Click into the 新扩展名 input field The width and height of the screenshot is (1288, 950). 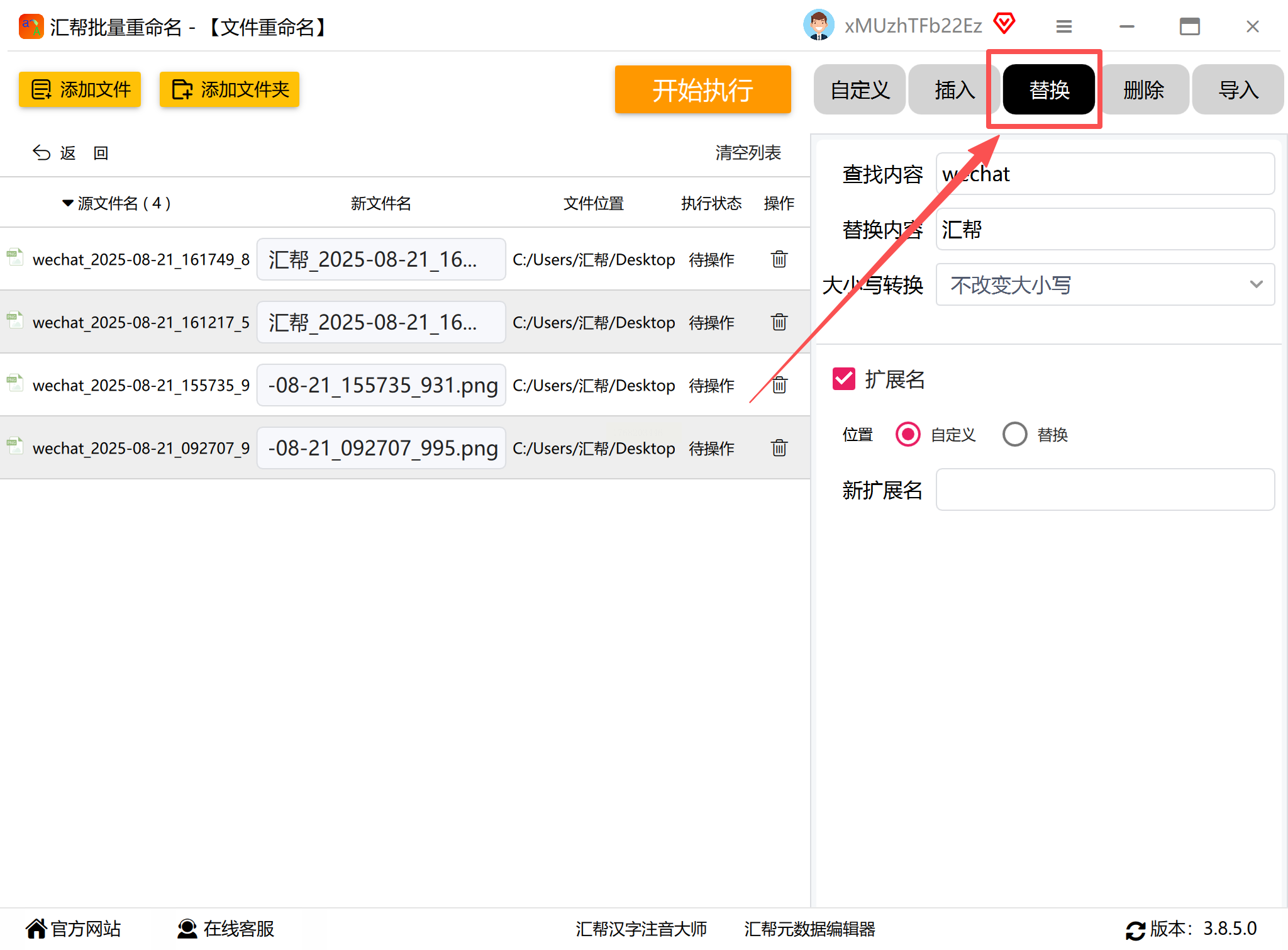tap(1105, 489)
